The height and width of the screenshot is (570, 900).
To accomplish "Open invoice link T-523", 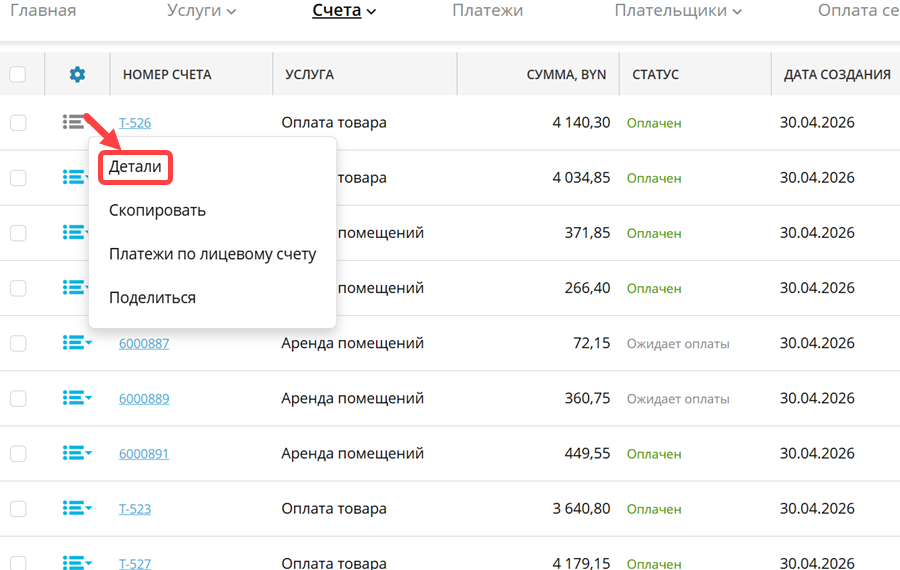I will [x=135, y=509].
